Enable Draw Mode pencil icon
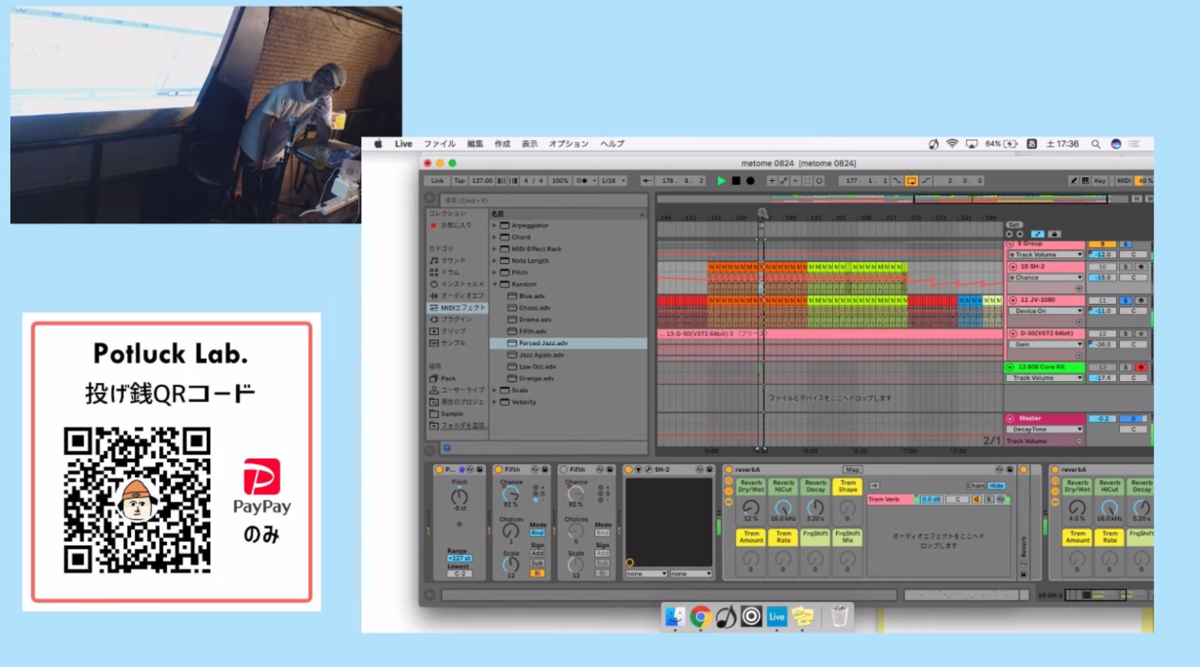This screenshot has height=667, width=1200. (1073, 181)
